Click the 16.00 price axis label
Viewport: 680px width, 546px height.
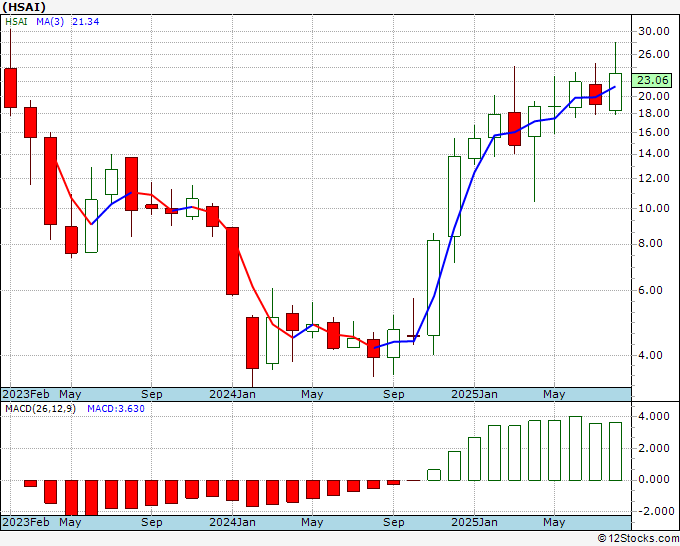[x=654, y=132]
